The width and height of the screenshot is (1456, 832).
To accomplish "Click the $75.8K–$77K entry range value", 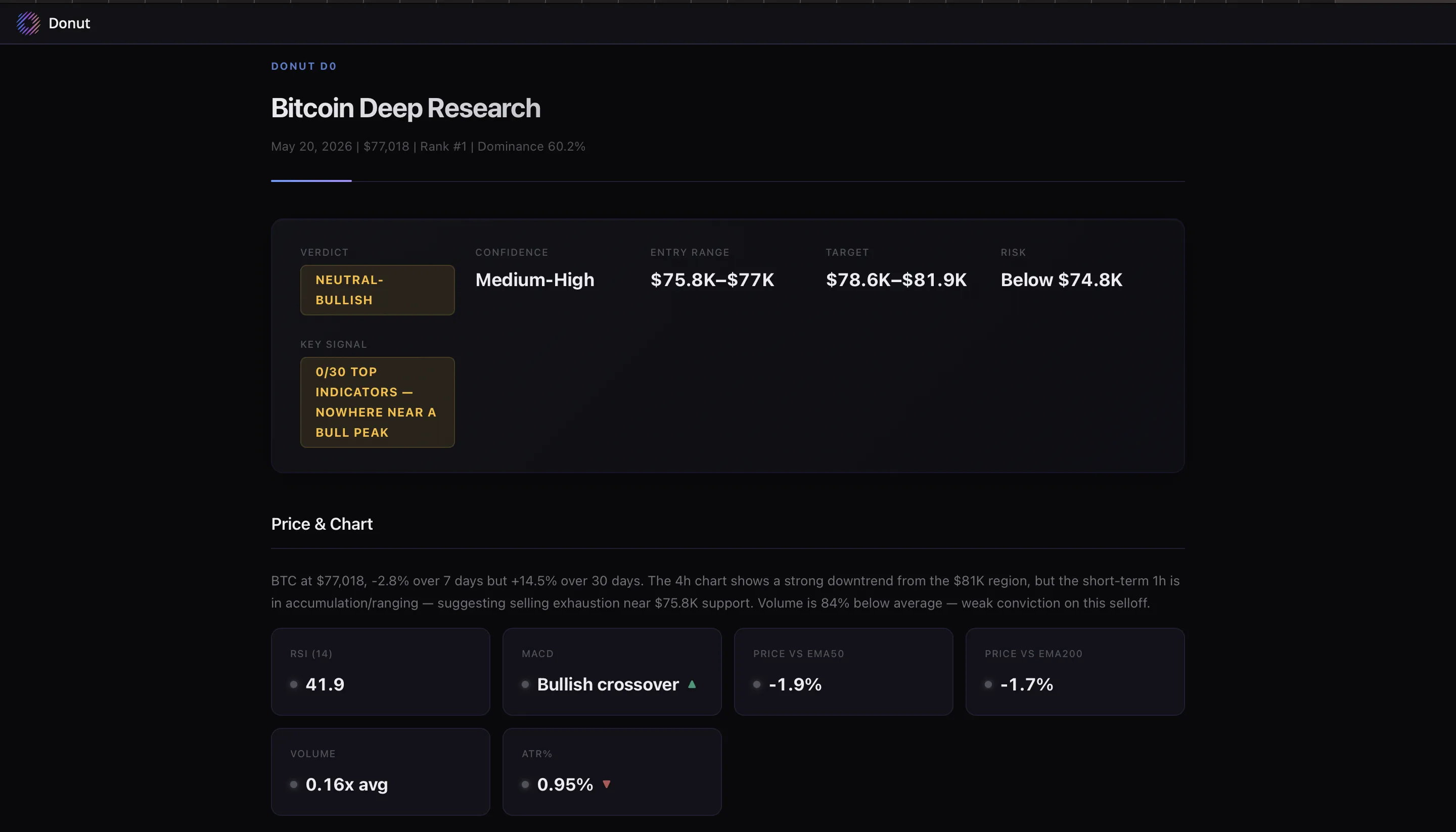I will point(712,280).
